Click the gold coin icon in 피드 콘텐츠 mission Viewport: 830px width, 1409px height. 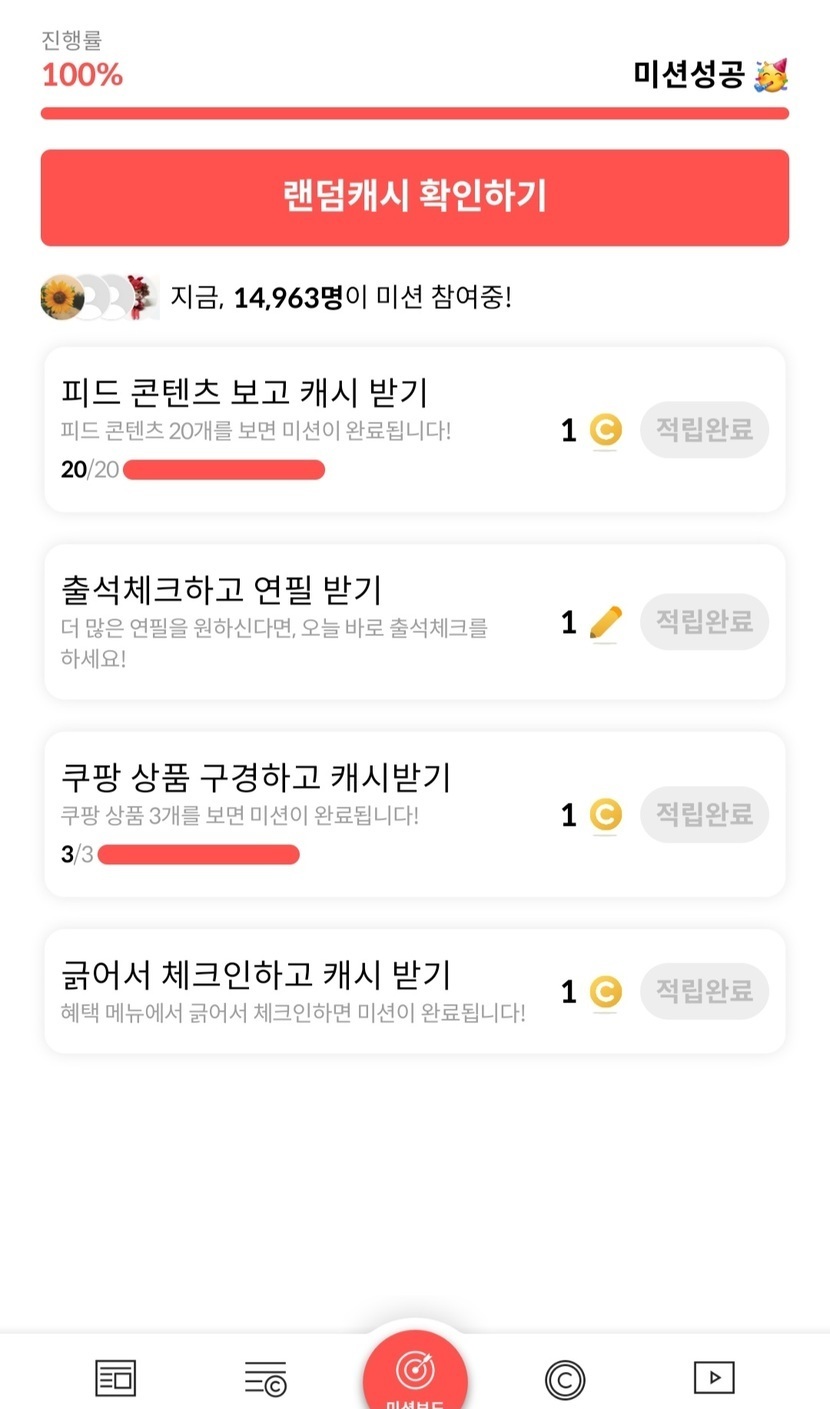click(x=604, y=430)
